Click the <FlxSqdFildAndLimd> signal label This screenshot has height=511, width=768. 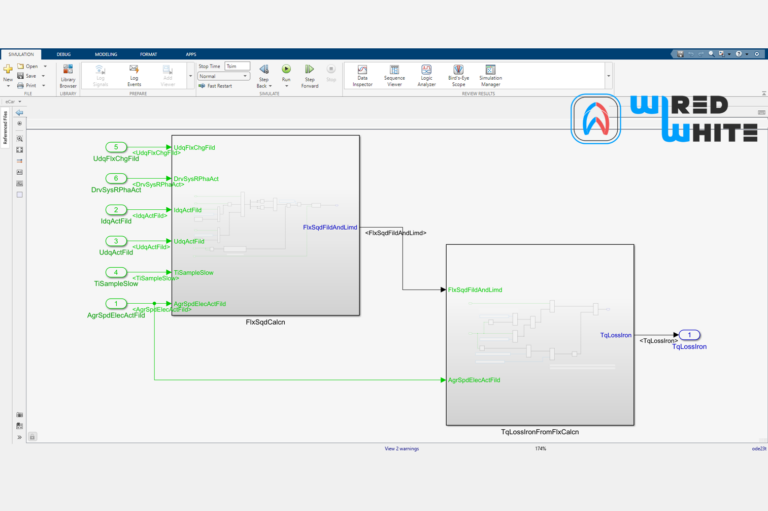coord(396,233)
